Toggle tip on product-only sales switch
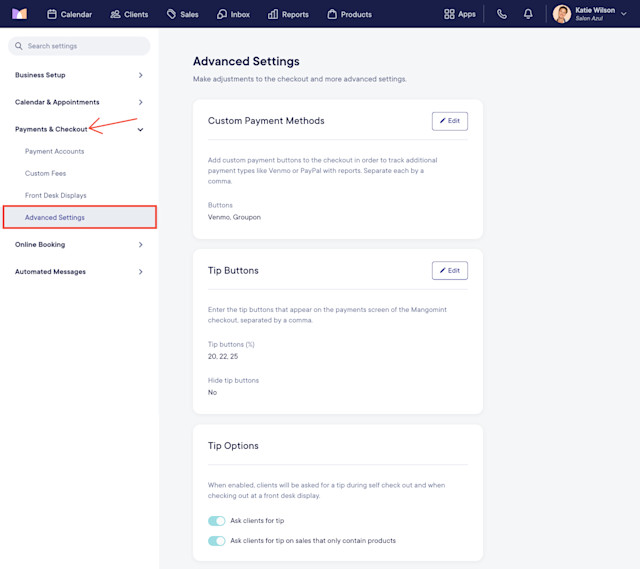The height and width of the screenshot is (569, 640). (x=216, y=541)
